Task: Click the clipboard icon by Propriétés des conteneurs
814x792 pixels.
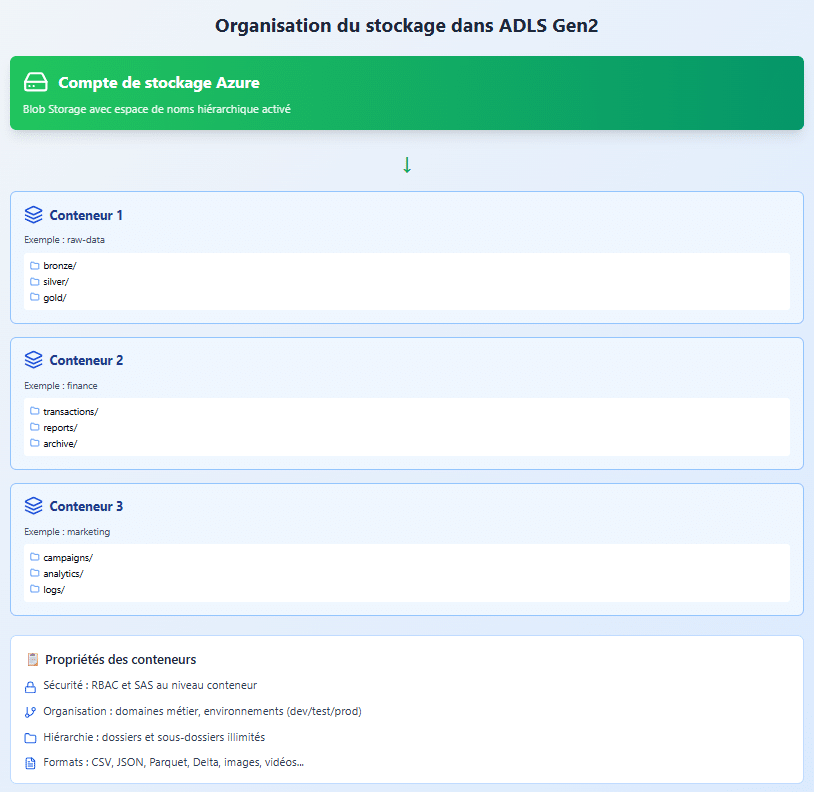Action: pyautogui.click(x=32, y=660)
